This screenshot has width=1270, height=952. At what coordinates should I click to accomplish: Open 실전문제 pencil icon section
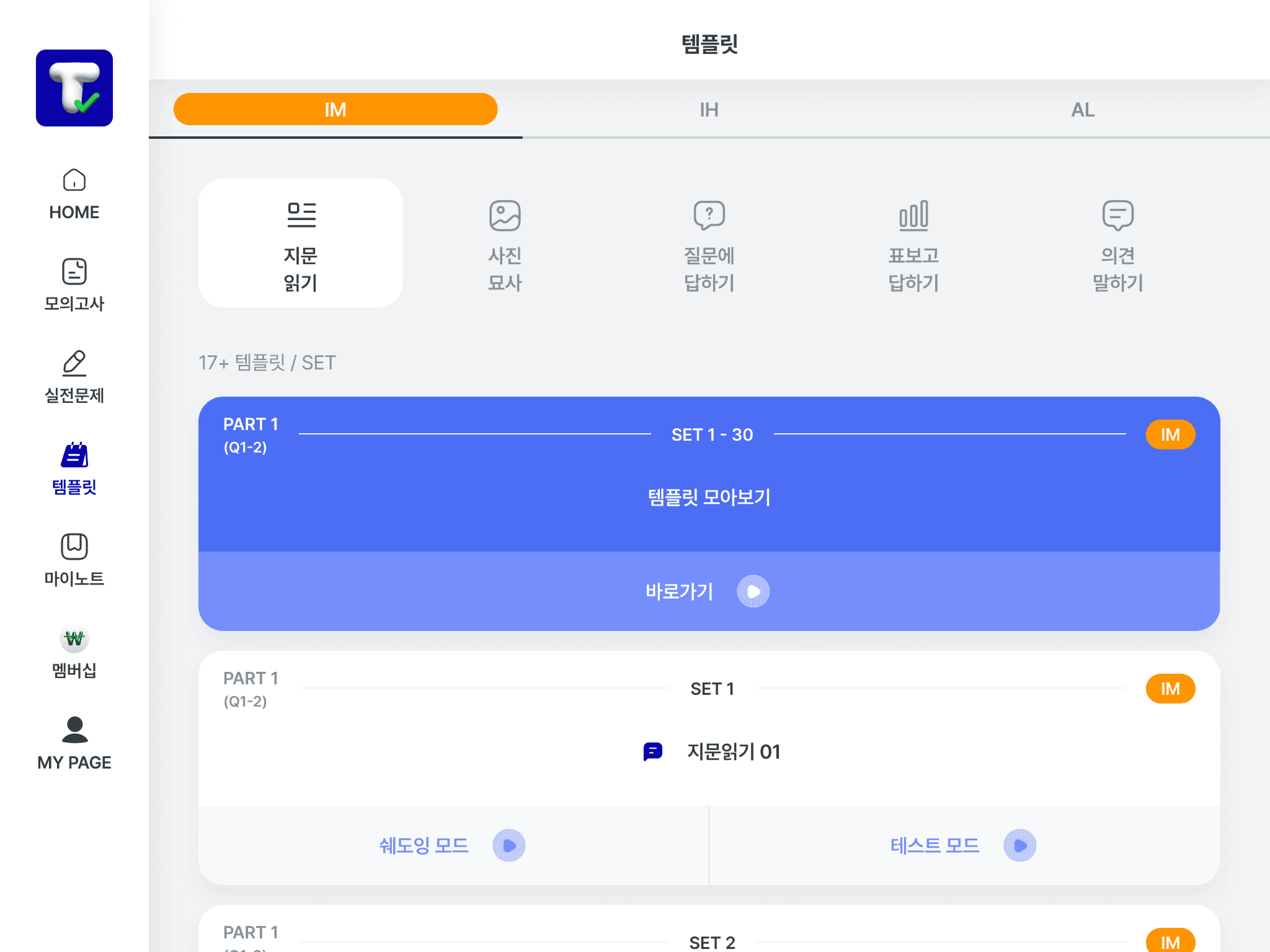[x=74, y=377]
